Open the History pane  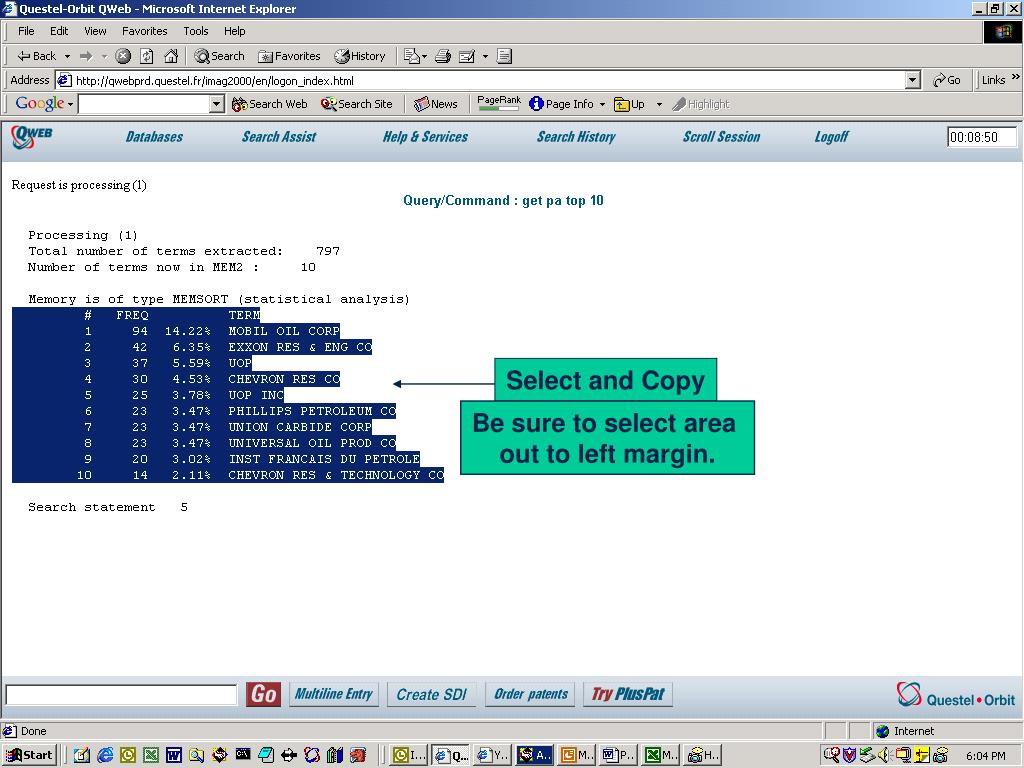(360, 56)
